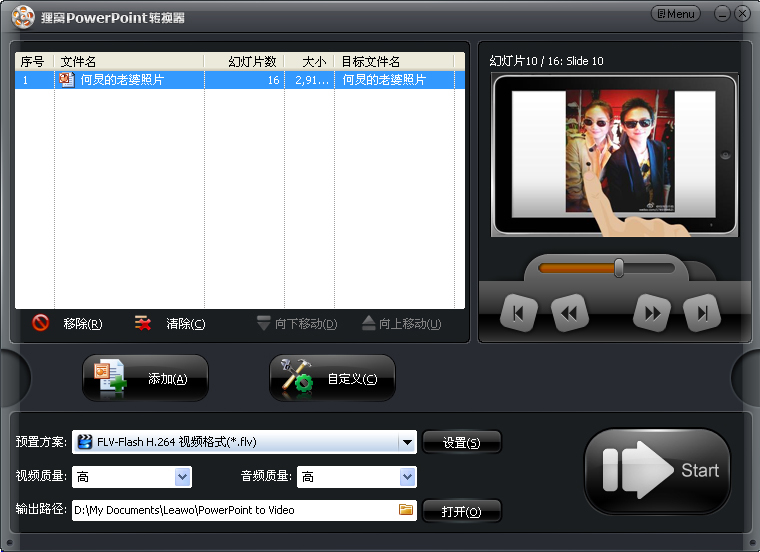Click the FLV film icon in profile box

click(x=85, y=442)
